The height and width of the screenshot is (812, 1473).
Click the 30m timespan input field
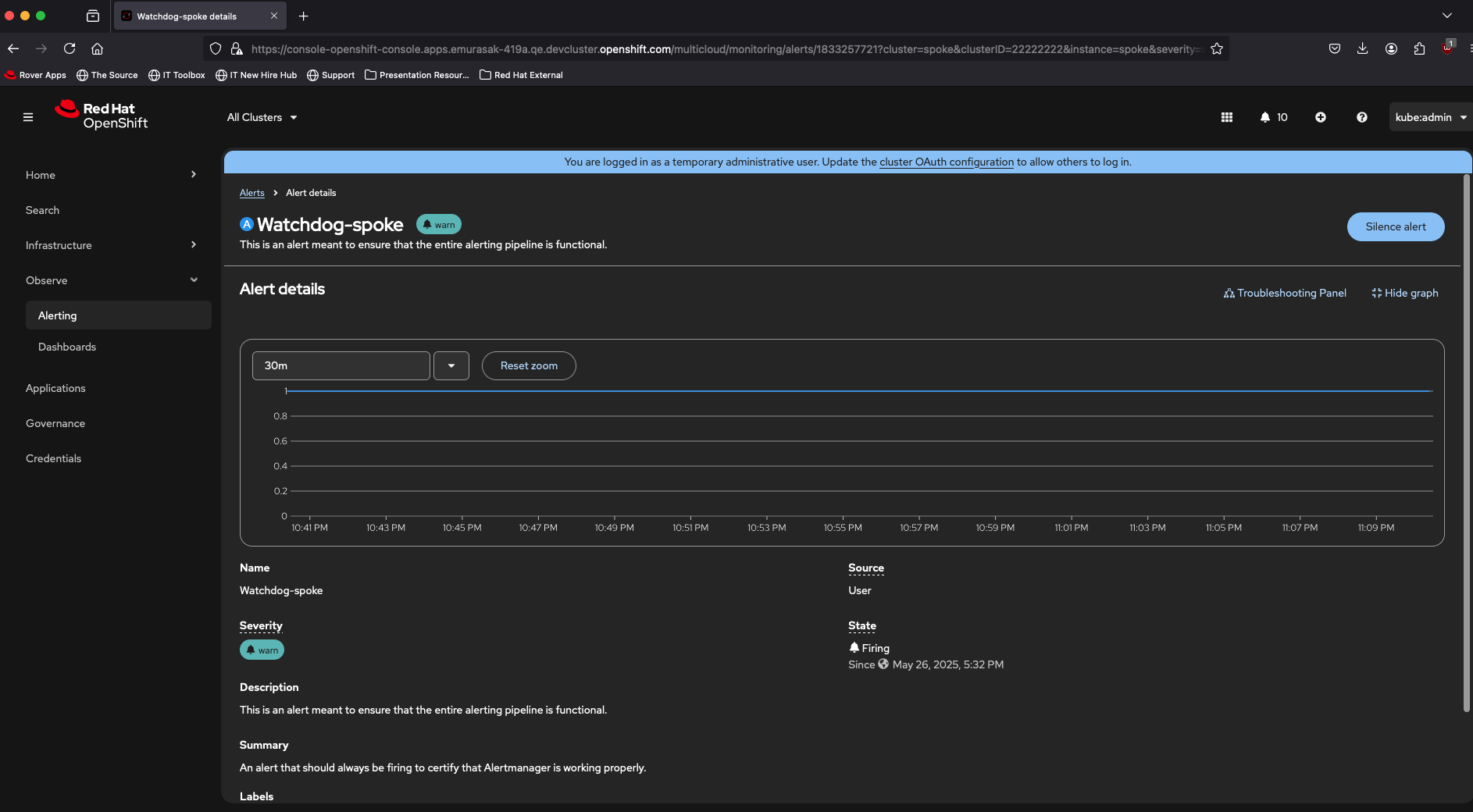341,365
